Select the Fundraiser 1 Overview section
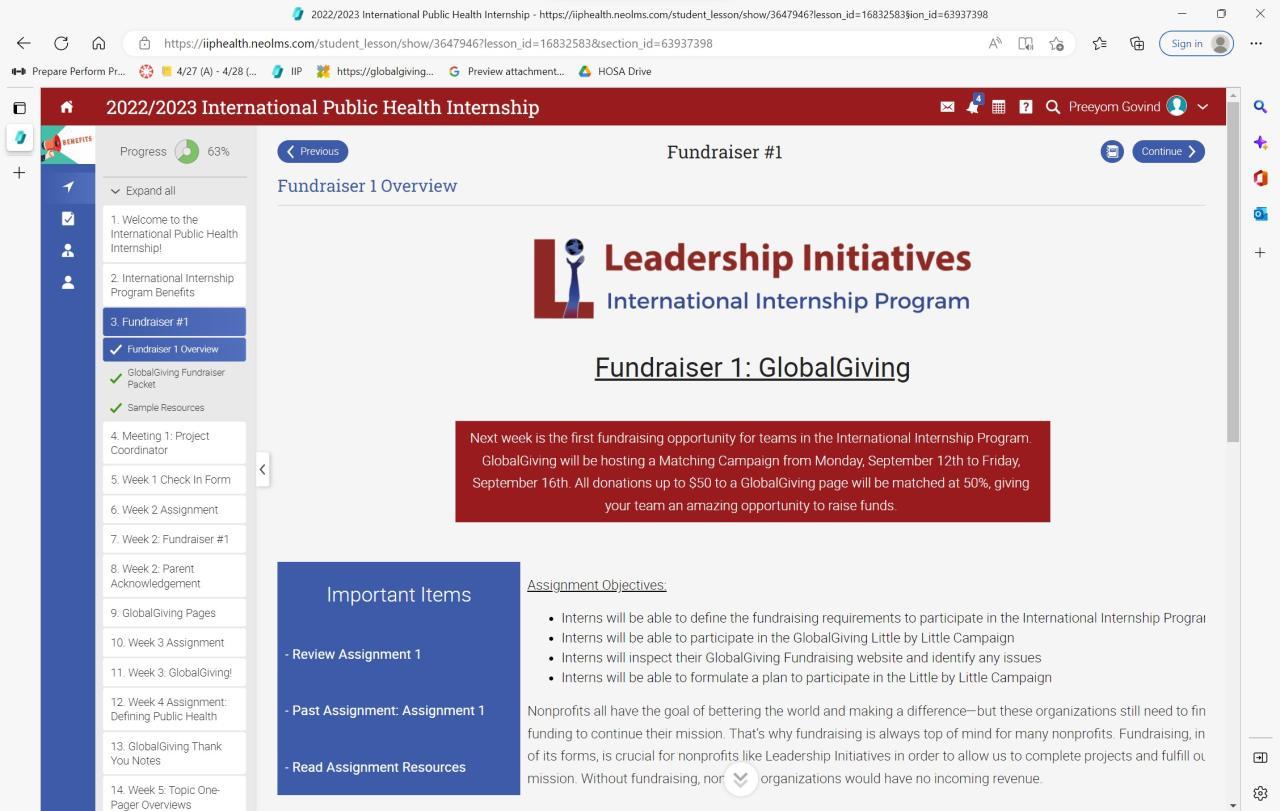The width and height of the screenshot is (1280, 811). [174, 349]
